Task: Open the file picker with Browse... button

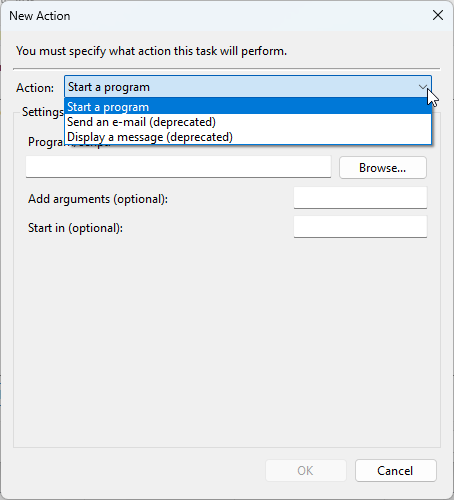Action: pos(383,168)
